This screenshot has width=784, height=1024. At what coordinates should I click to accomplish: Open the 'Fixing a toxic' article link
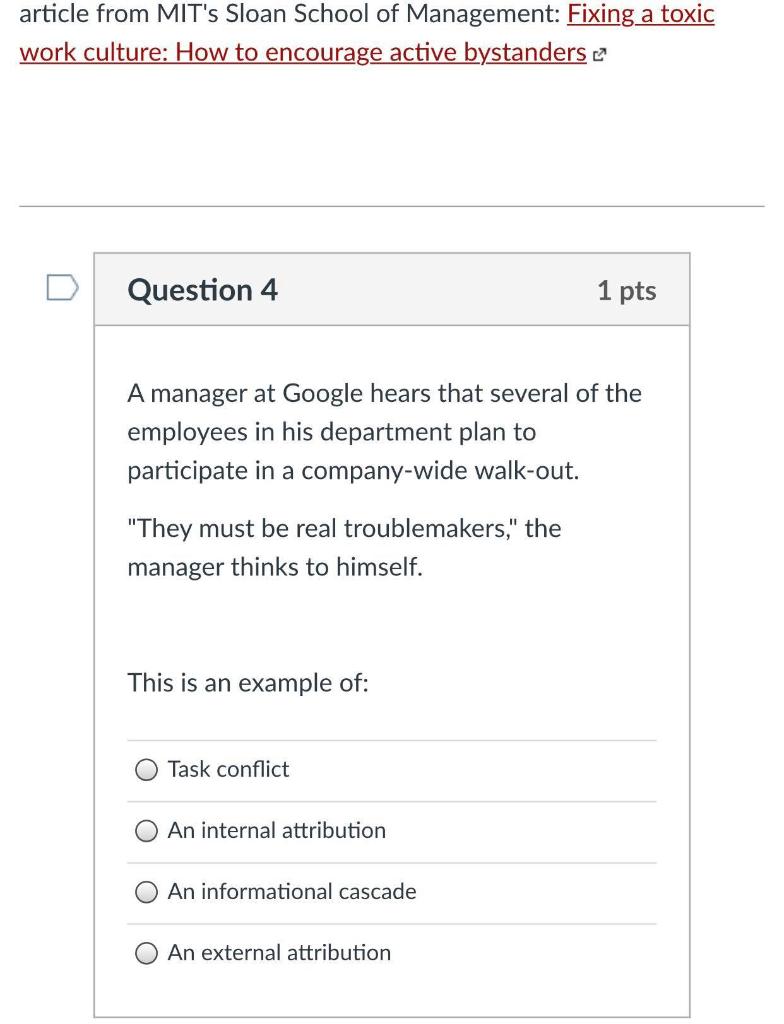click(x=641, y=15)
